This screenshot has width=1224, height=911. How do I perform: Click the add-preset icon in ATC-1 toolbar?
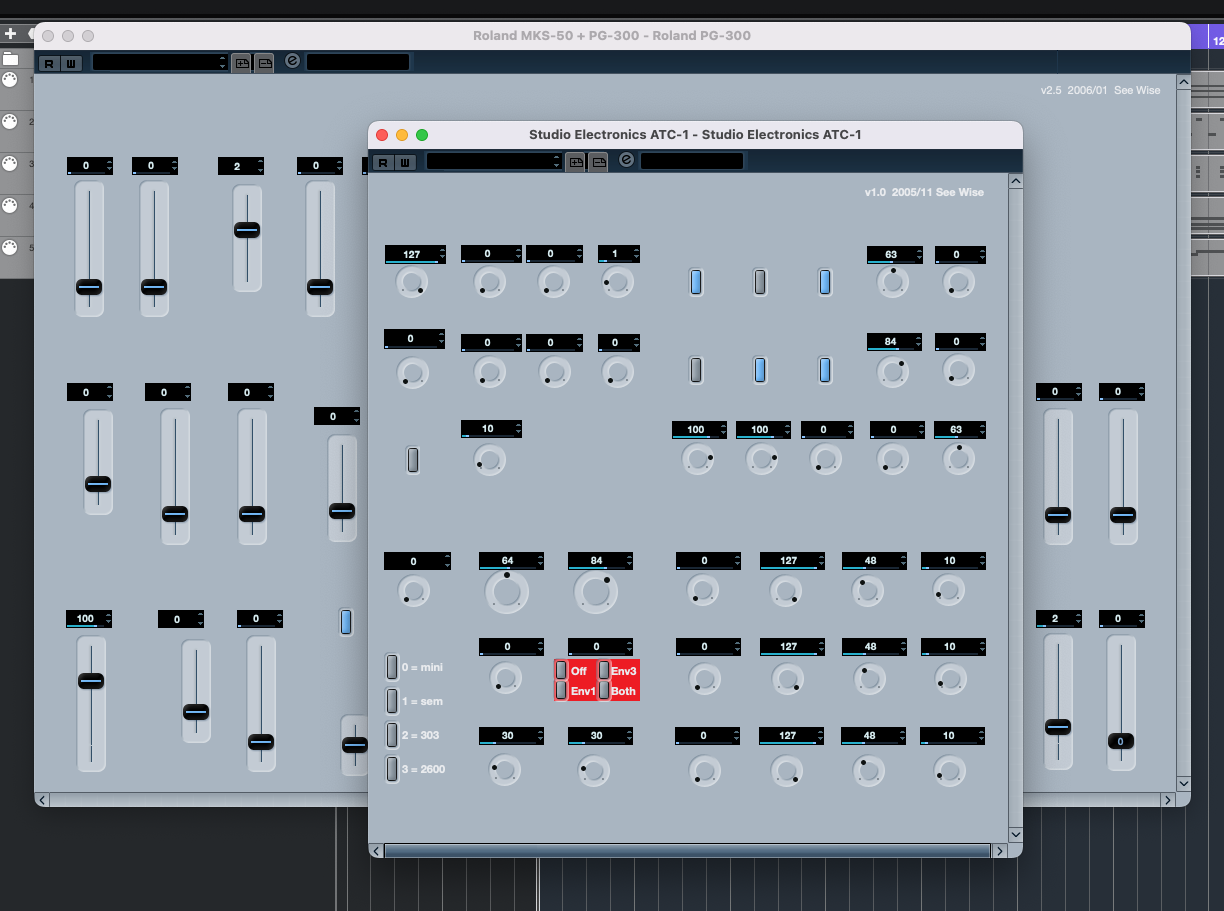pyautogui.click(x=575, y=161)
